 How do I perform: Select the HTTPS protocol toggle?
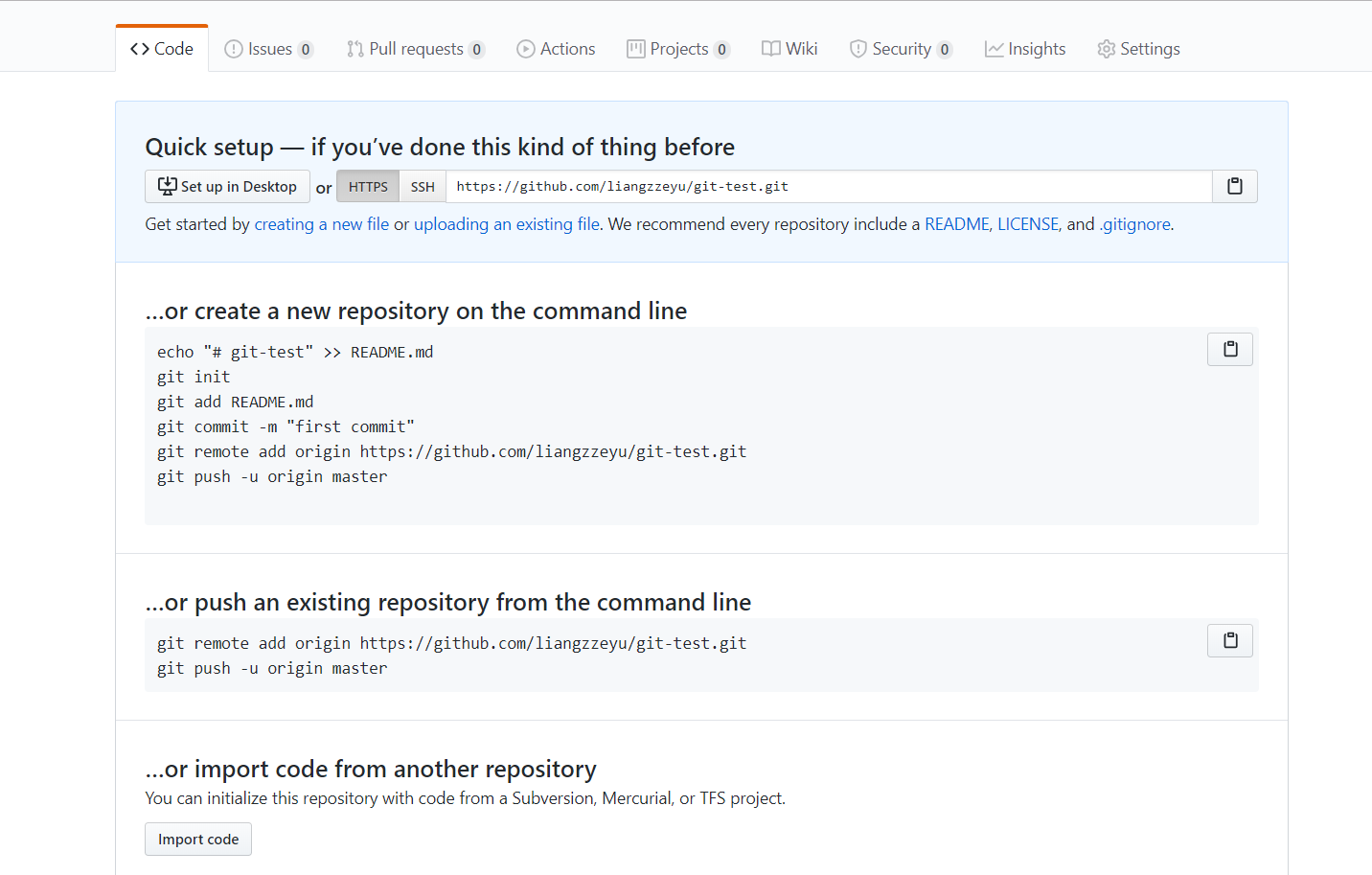pos(368,187)
